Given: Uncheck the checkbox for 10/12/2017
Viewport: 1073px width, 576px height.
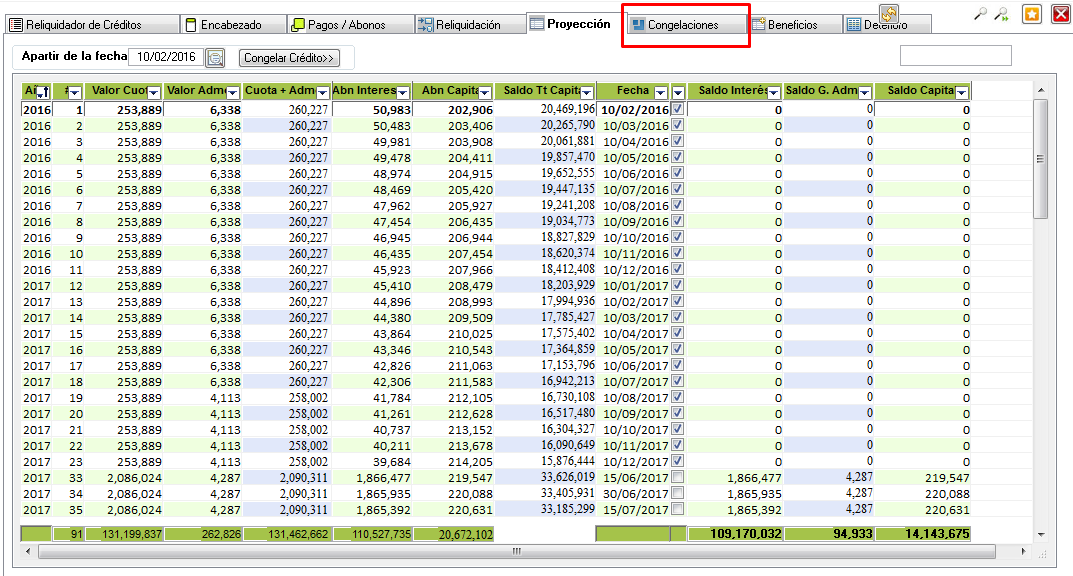Looking at the screenshot, I should click(677, 461).
